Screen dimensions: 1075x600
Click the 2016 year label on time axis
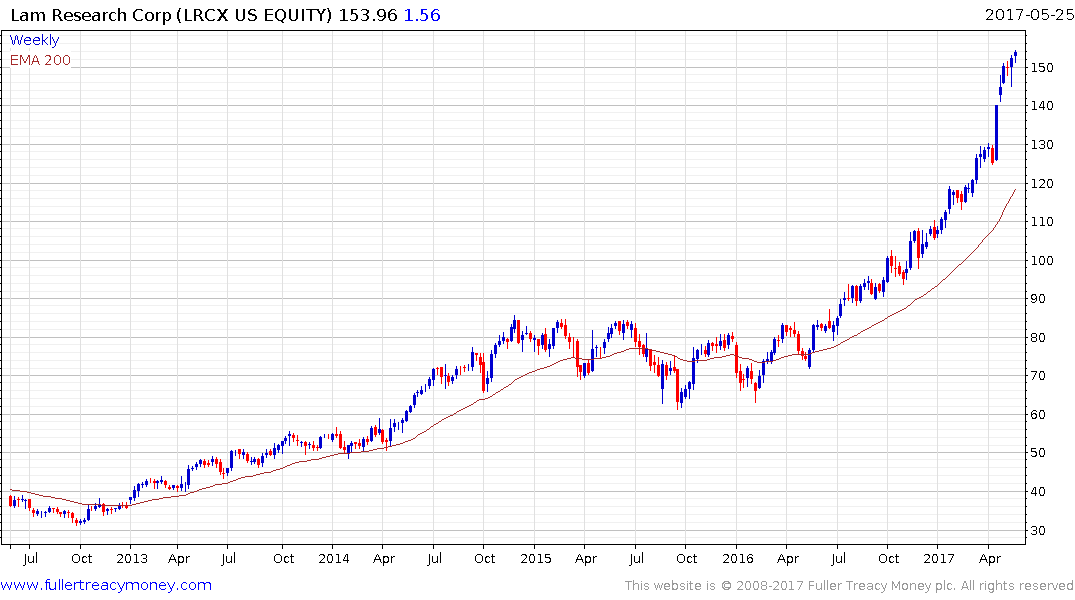point(738,558)
